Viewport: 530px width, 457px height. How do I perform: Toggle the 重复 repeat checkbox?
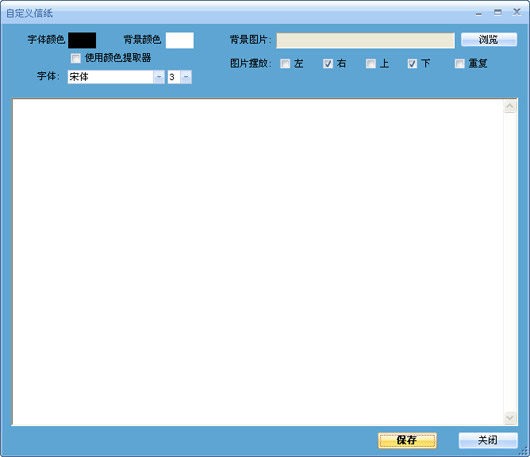point(460,64)
